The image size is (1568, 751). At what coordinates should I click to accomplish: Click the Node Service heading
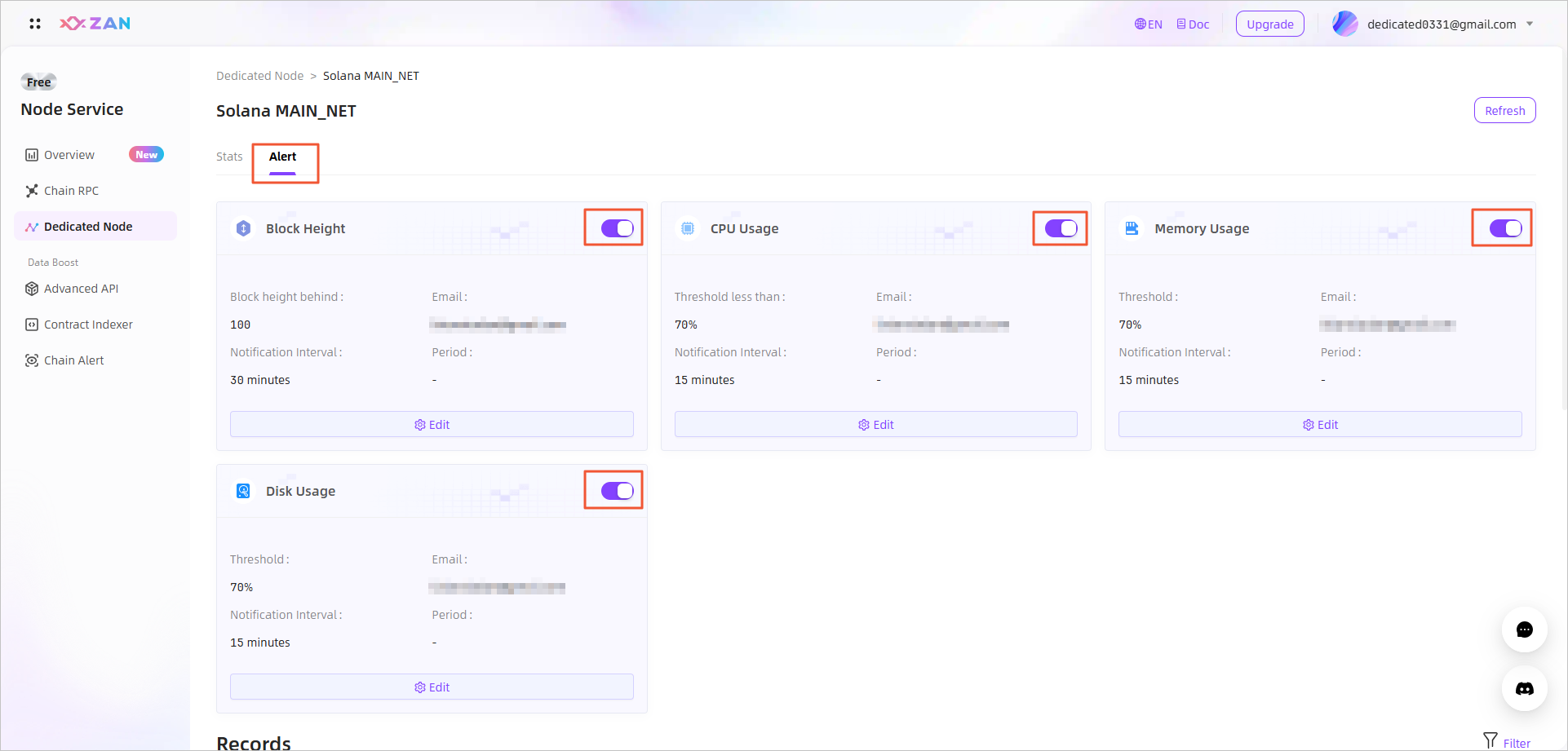point(72,109)
